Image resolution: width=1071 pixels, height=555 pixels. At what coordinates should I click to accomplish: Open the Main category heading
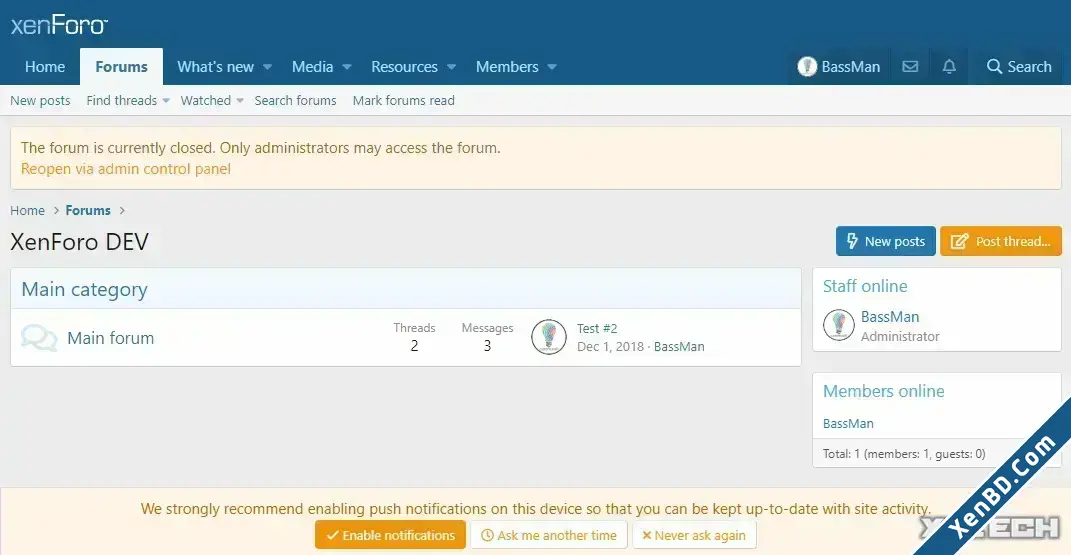tap(84, 289)
